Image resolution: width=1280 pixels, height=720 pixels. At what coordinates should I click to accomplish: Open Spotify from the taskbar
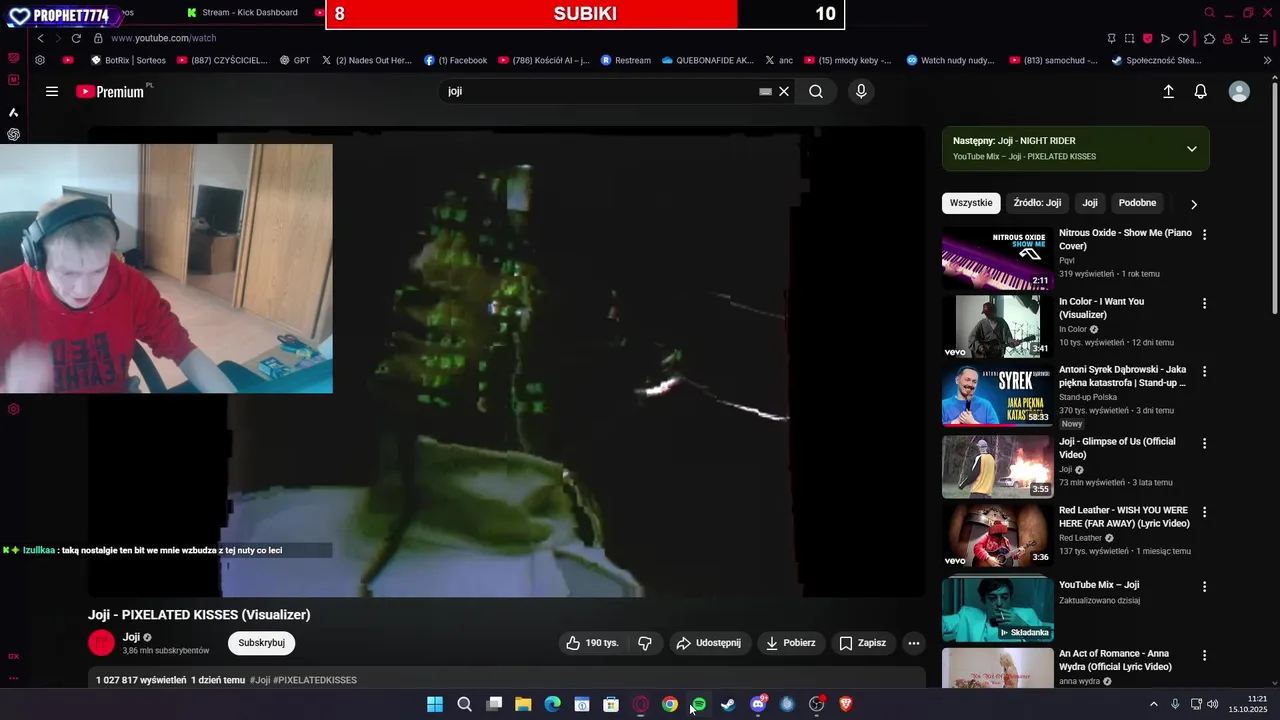point(699,704)
